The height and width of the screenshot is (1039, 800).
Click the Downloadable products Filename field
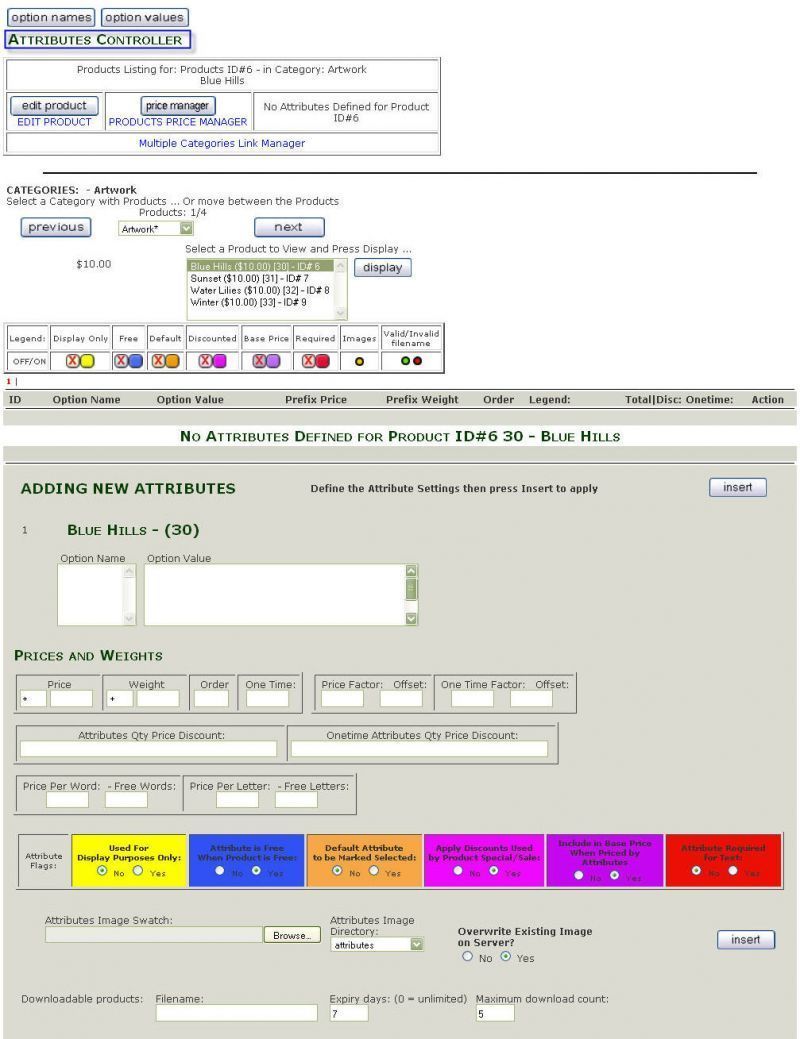click(x=236, y=1013)
